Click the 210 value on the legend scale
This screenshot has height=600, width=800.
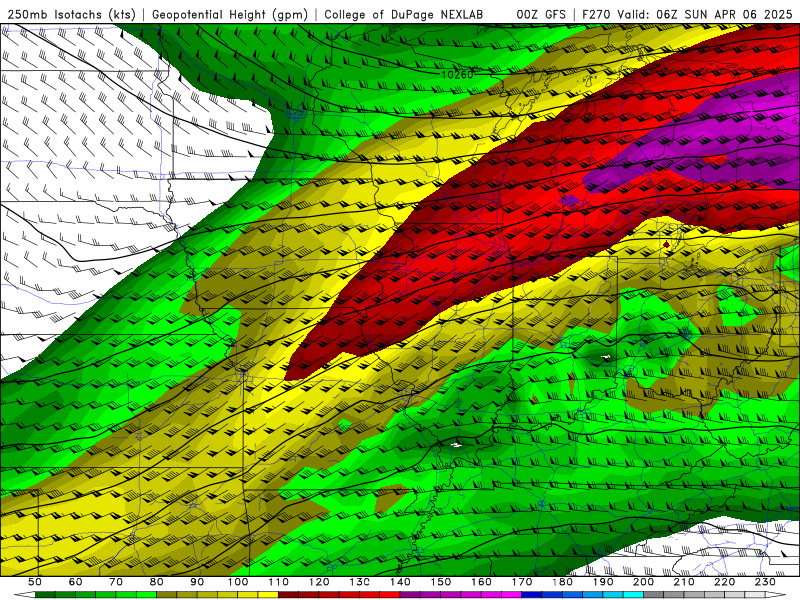click(x=684, y=582)
